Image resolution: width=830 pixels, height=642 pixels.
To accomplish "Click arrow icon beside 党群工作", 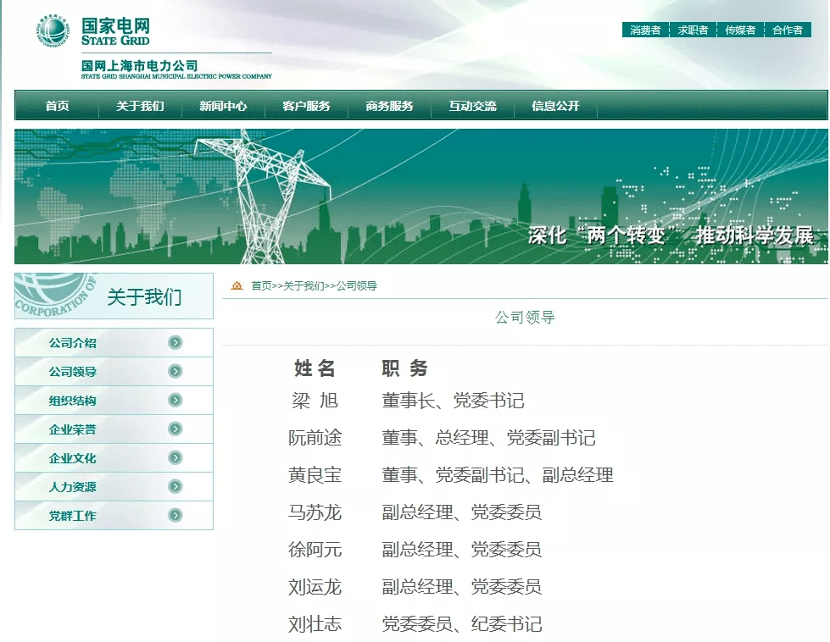I will [x=175, y=516].
